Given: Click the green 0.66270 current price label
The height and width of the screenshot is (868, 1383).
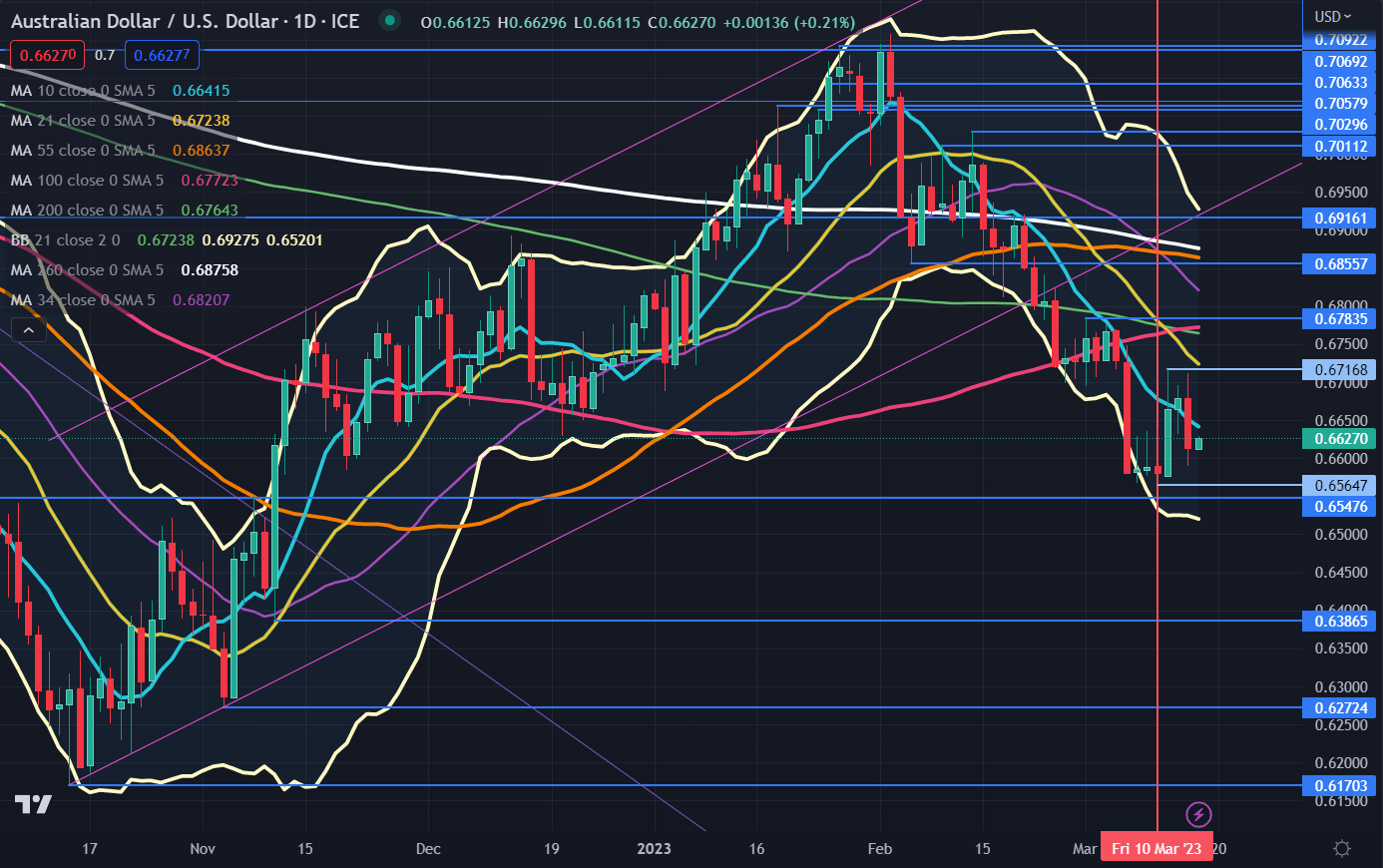Looking at the screenshot, I should pyautogui.click(x=1340, y=438).
